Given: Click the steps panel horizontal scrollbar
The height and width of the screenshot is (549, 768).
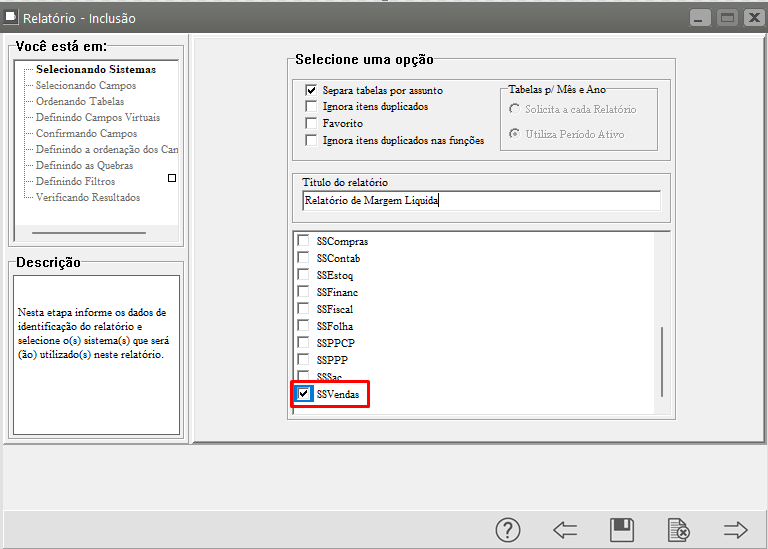Looking at the screenshot, I should pos(89,233).
